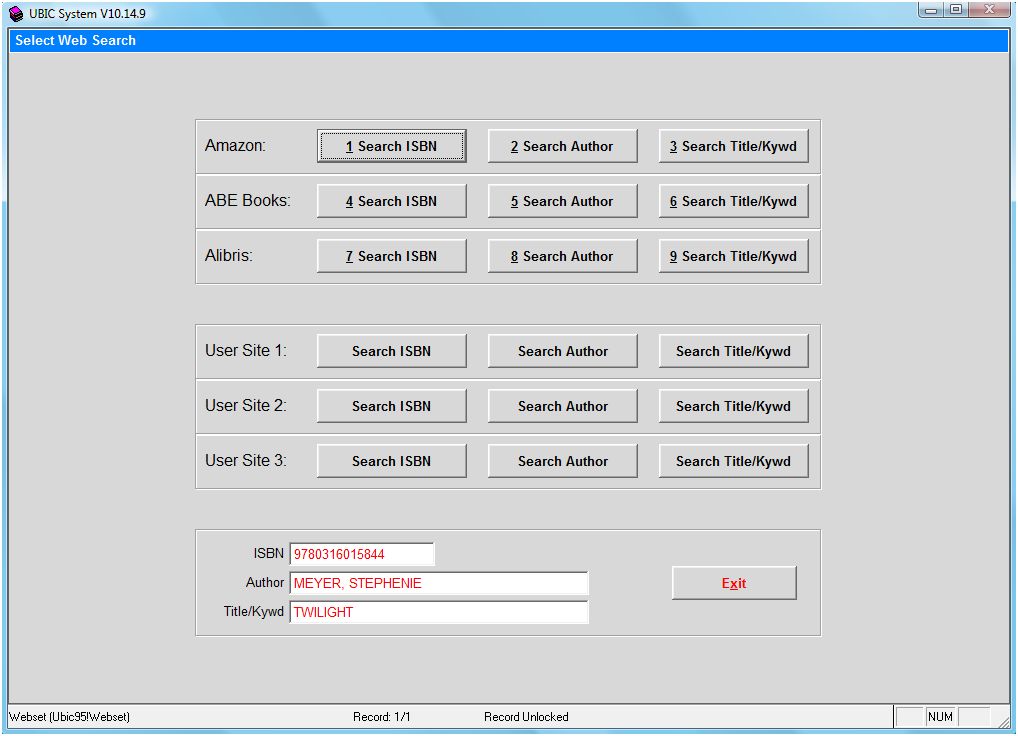Viewport: 1018px width, 736px height.
Task: Click the 'Amazon:' row label
Action: tap(235, 145)
